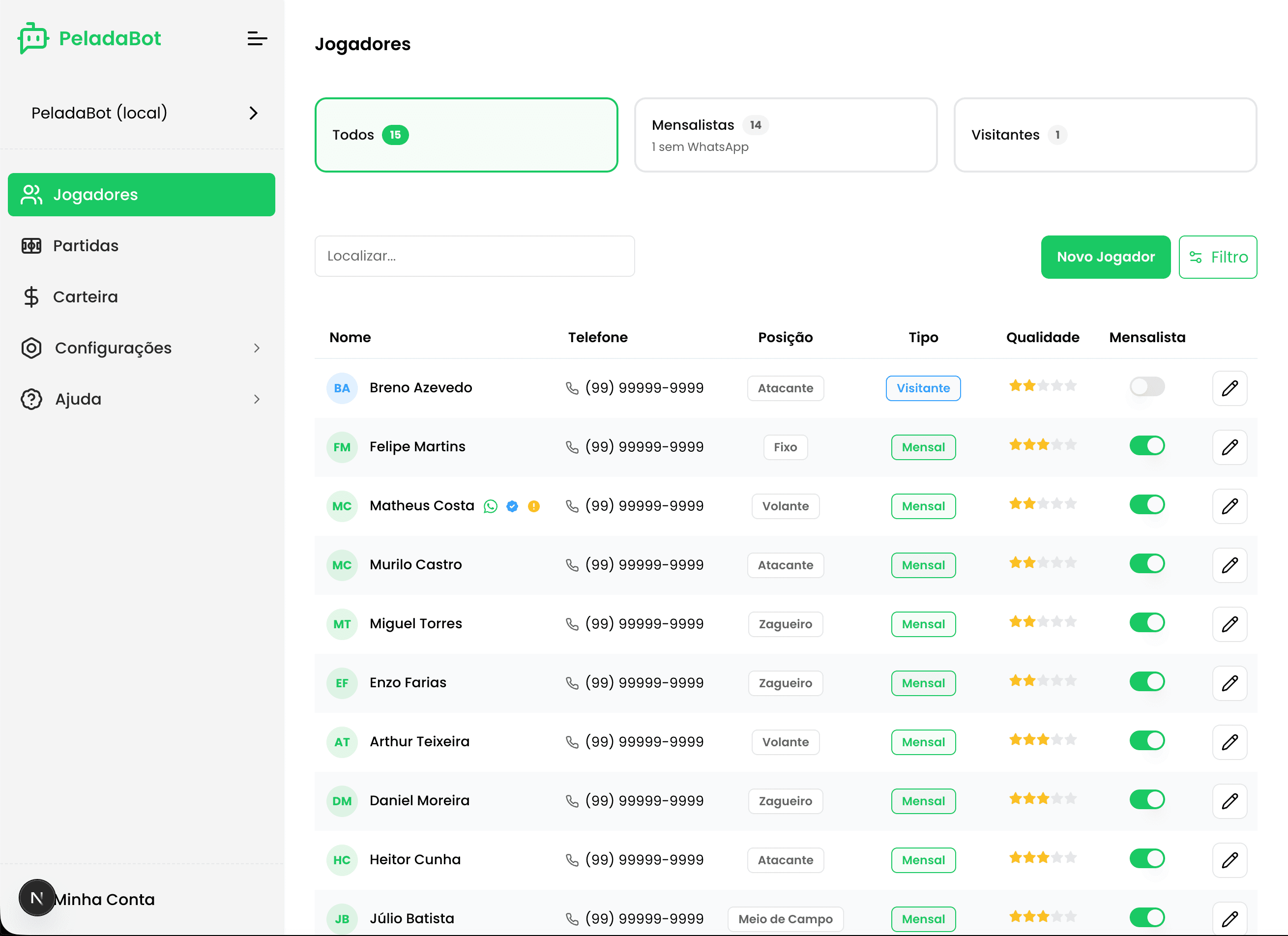Edit Felipe Martins with pencil icon
Viewport: 1288px width, 936px height.
point(1229,447)
